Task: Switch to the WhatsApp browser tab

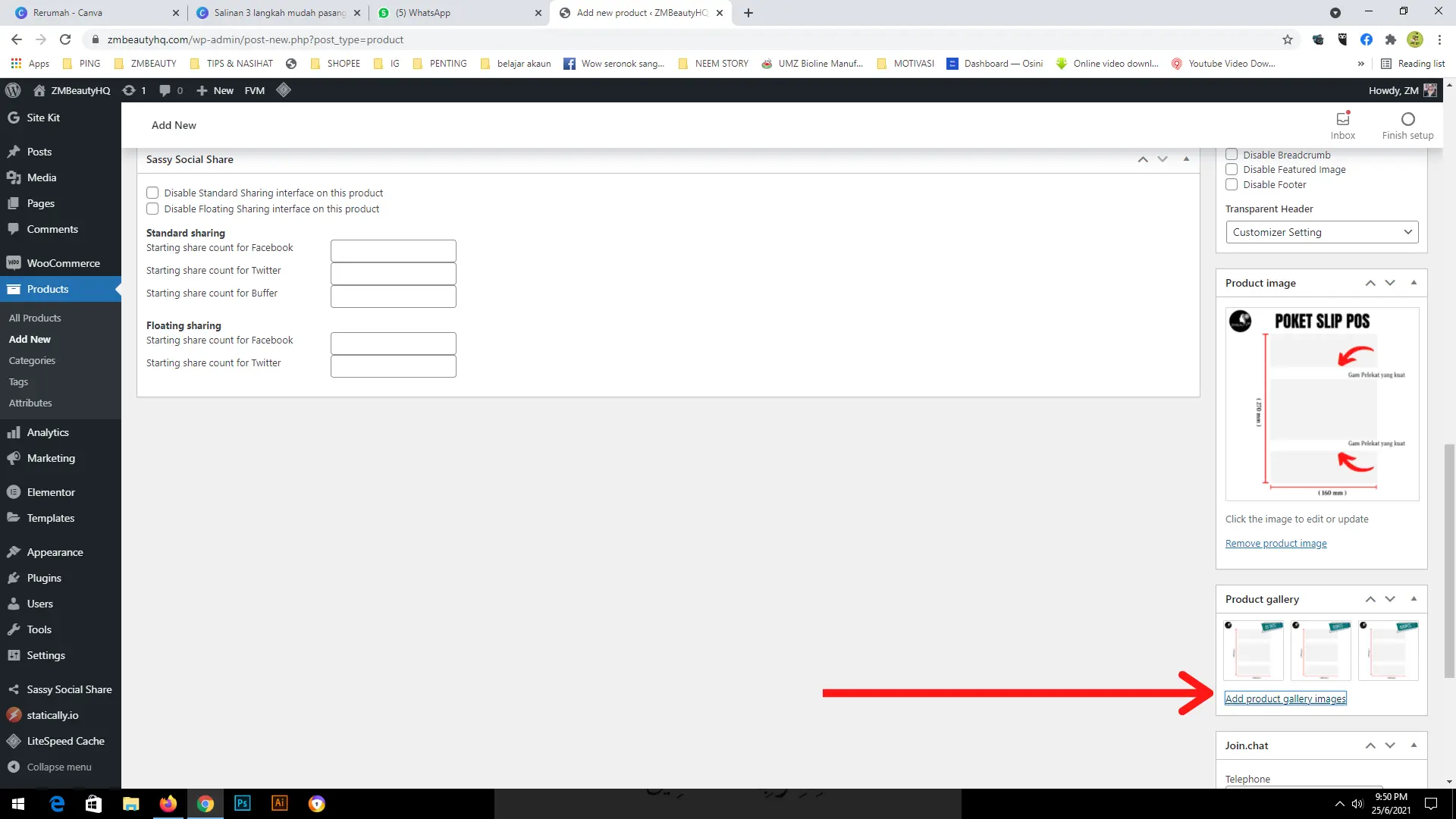Action: click(x=460, y=13)
